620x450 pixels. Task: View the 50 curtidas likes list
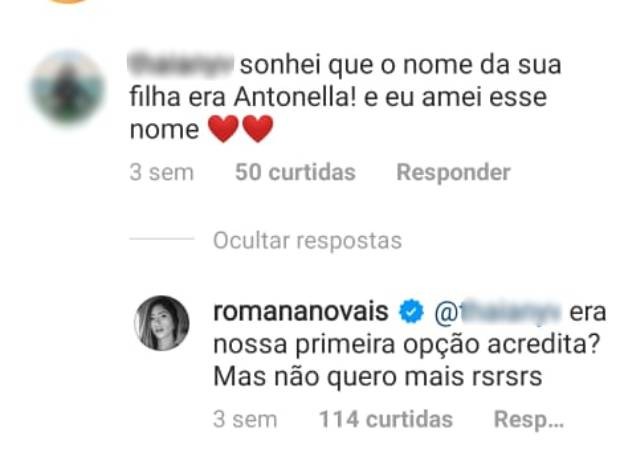(x=295, y=172)
